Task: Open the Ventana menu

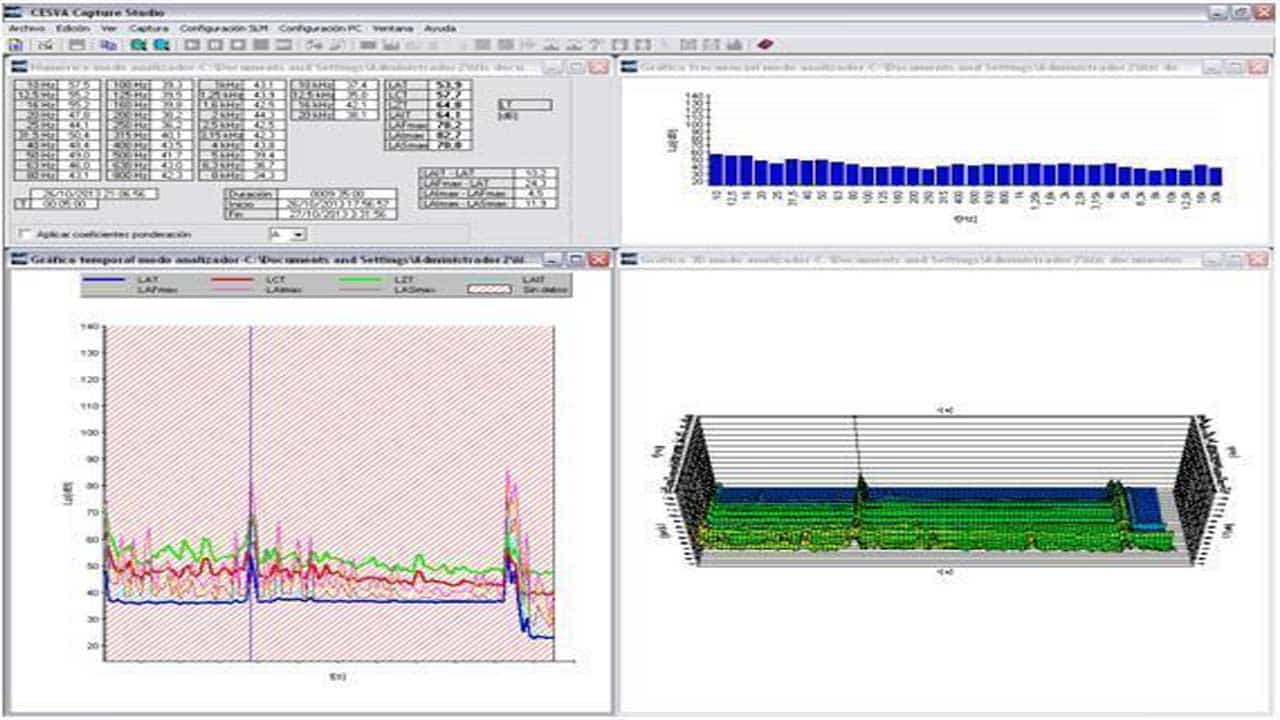Action: point(392,28)
